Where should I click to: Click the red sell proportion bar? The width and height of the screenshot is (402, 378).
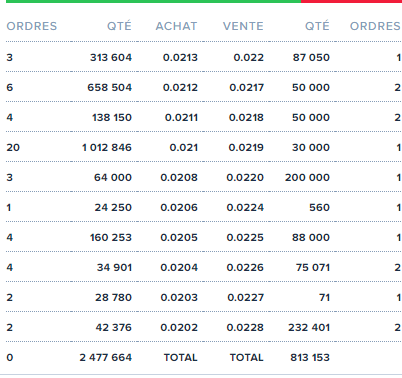[351, 1]
